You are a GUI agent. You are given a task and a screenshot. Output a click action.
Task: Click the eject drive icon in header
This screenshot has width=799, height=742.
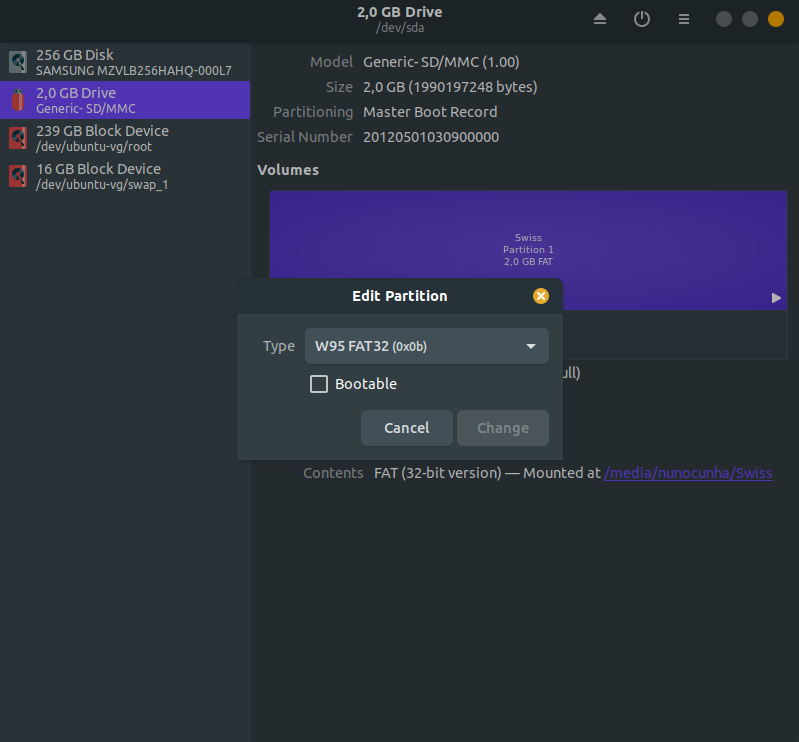coord(600,19)
